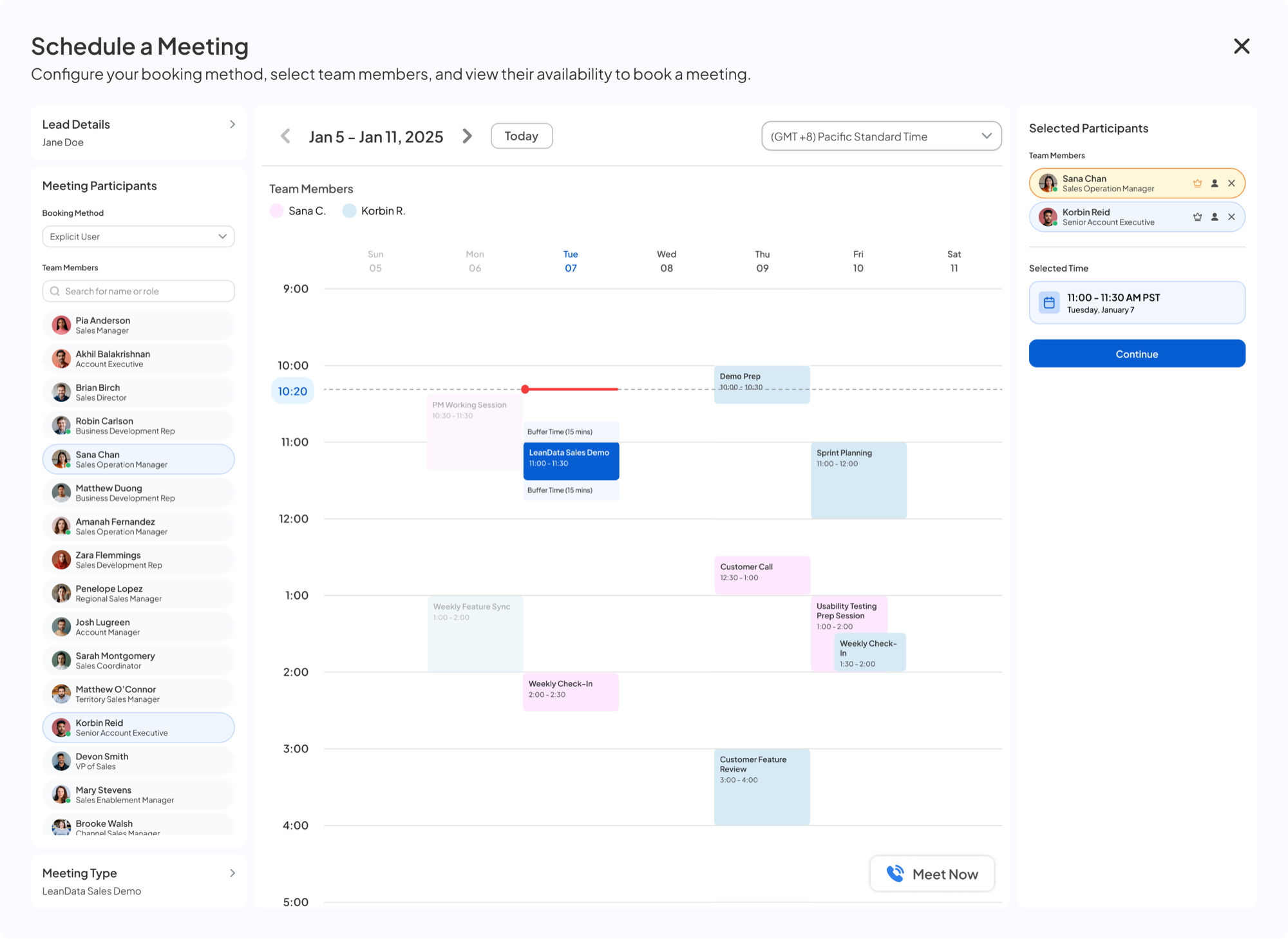This screenshot has height=939, width=1288.
Task: Click the Sun 05 day header
Action: click(375, 261)
